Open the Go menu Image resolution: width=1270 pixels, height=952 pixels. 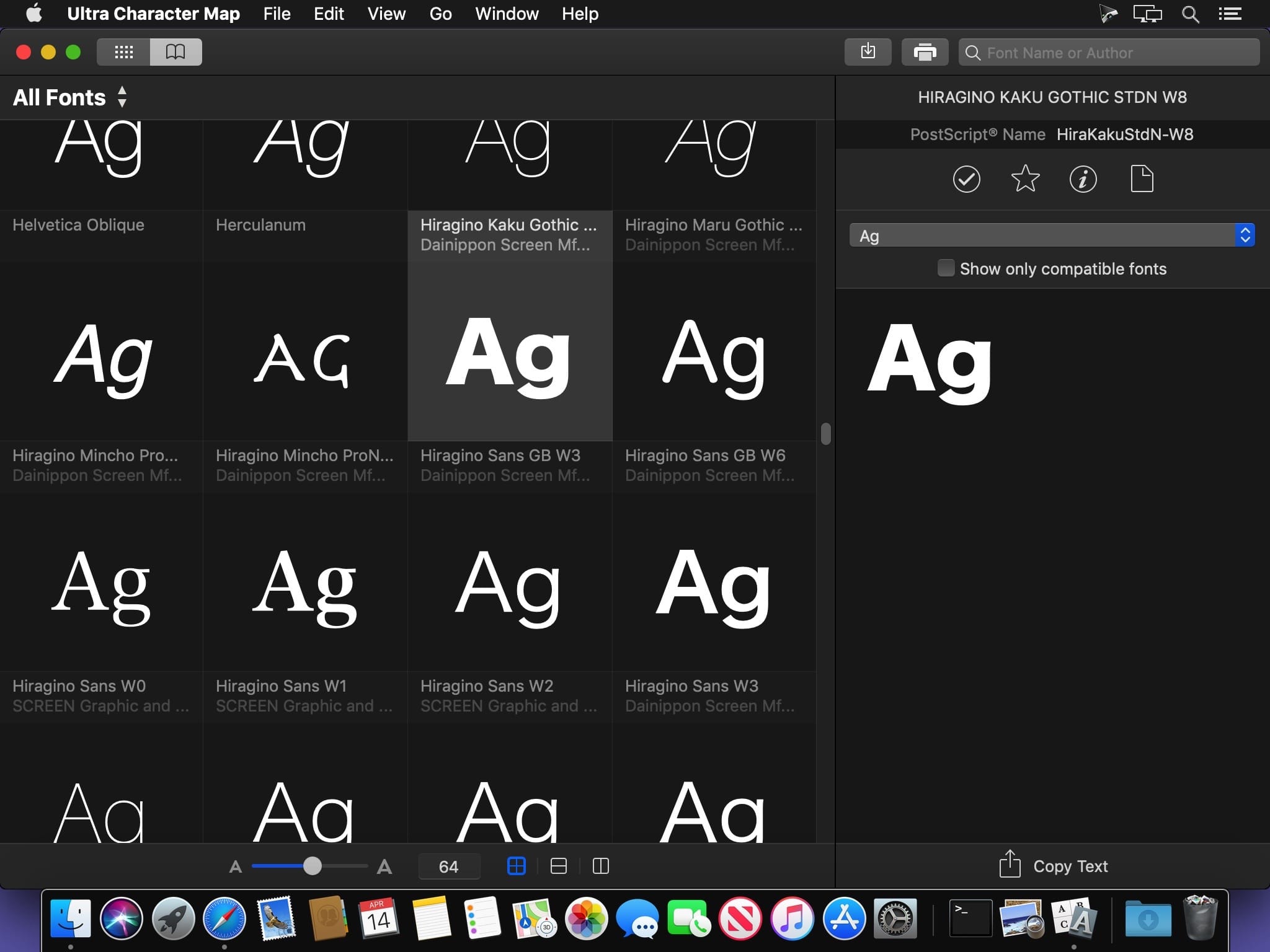(440, 14)
